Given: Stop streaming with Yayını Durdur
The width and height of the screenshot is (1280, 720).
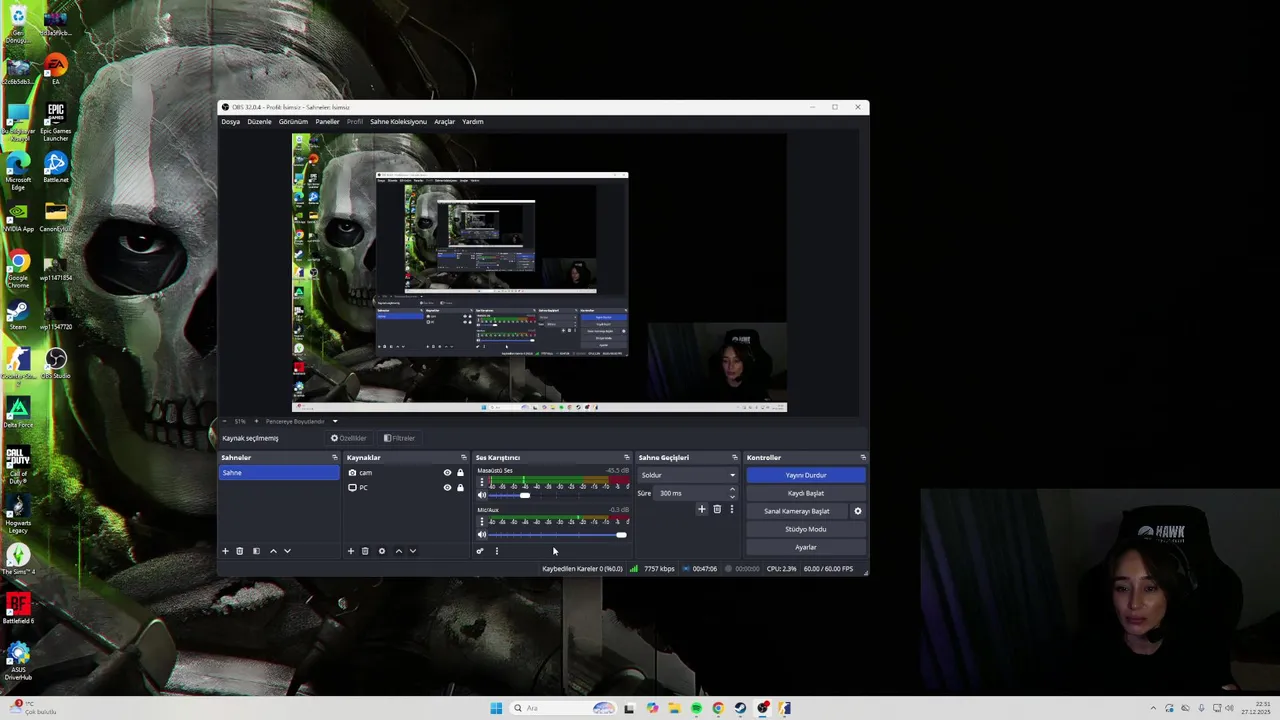Looking at the screenshot, I should 806,475.
